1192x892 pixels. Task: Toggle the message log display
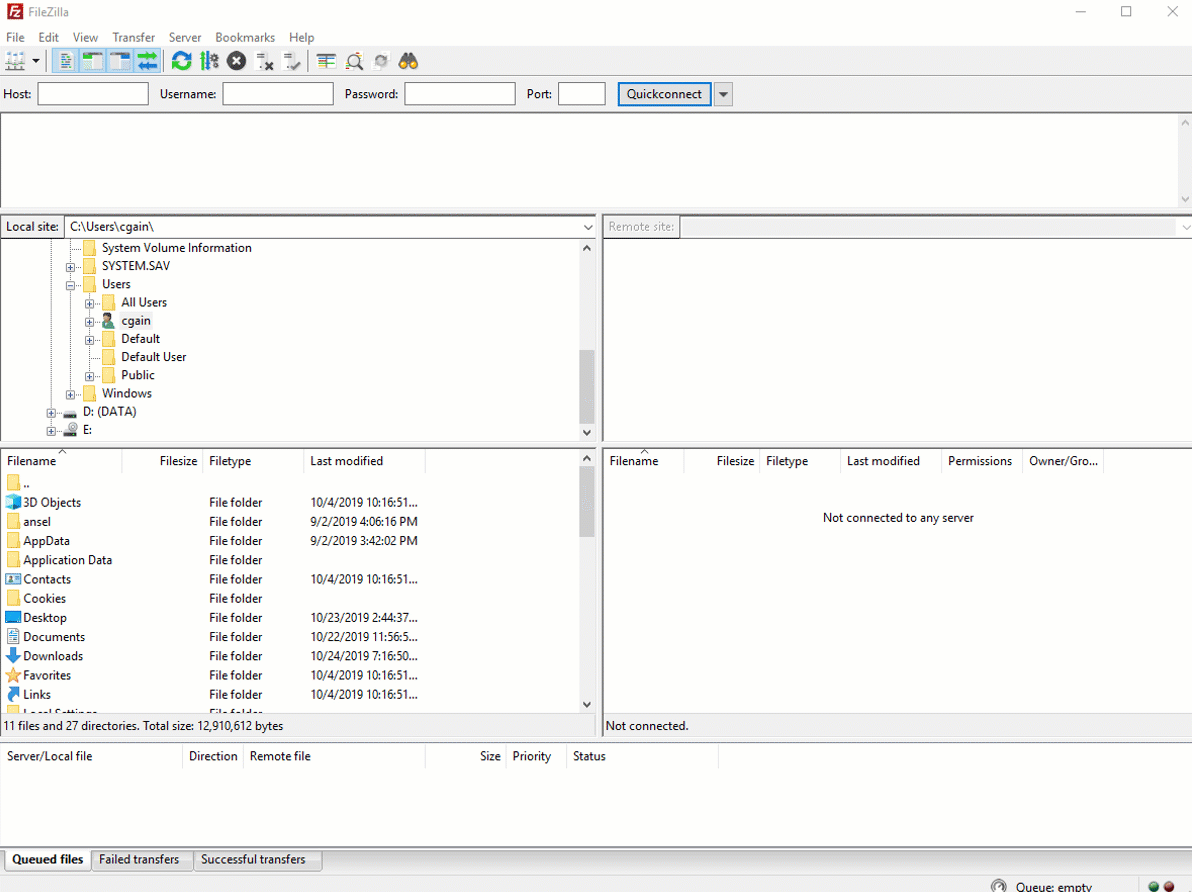point(65,61)
